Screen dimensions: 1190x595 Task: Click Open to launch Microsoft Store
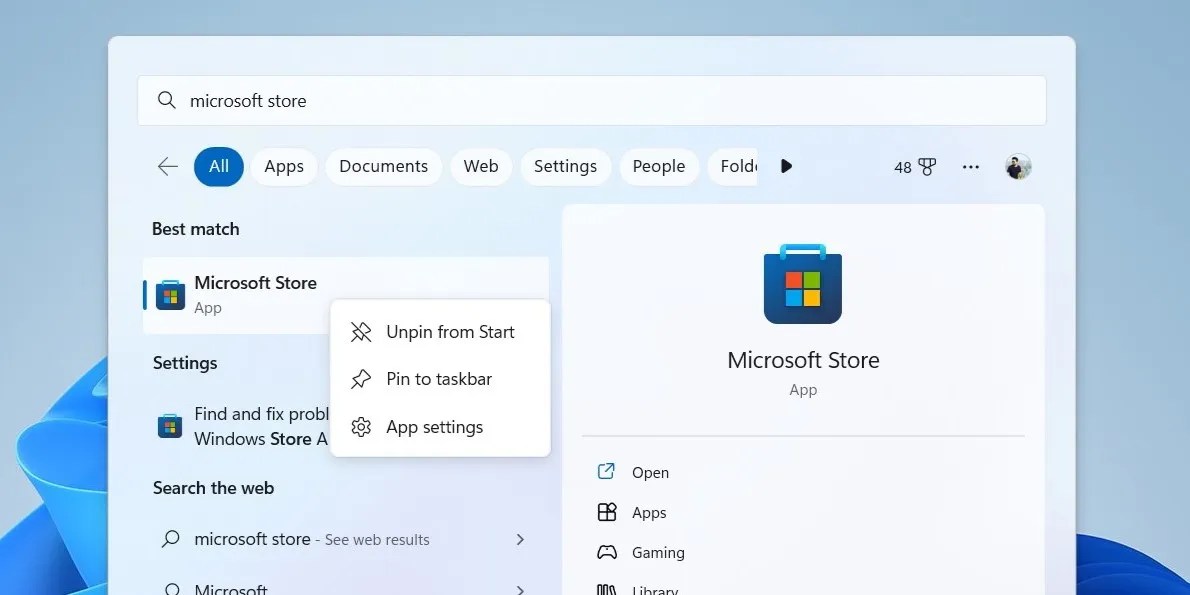tap(650, 472)
